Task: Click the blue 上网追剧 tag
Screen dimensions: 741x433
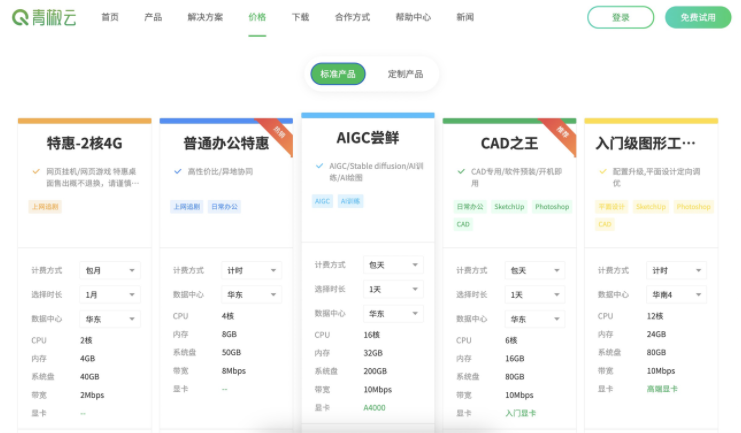Action: click(187, 207)
